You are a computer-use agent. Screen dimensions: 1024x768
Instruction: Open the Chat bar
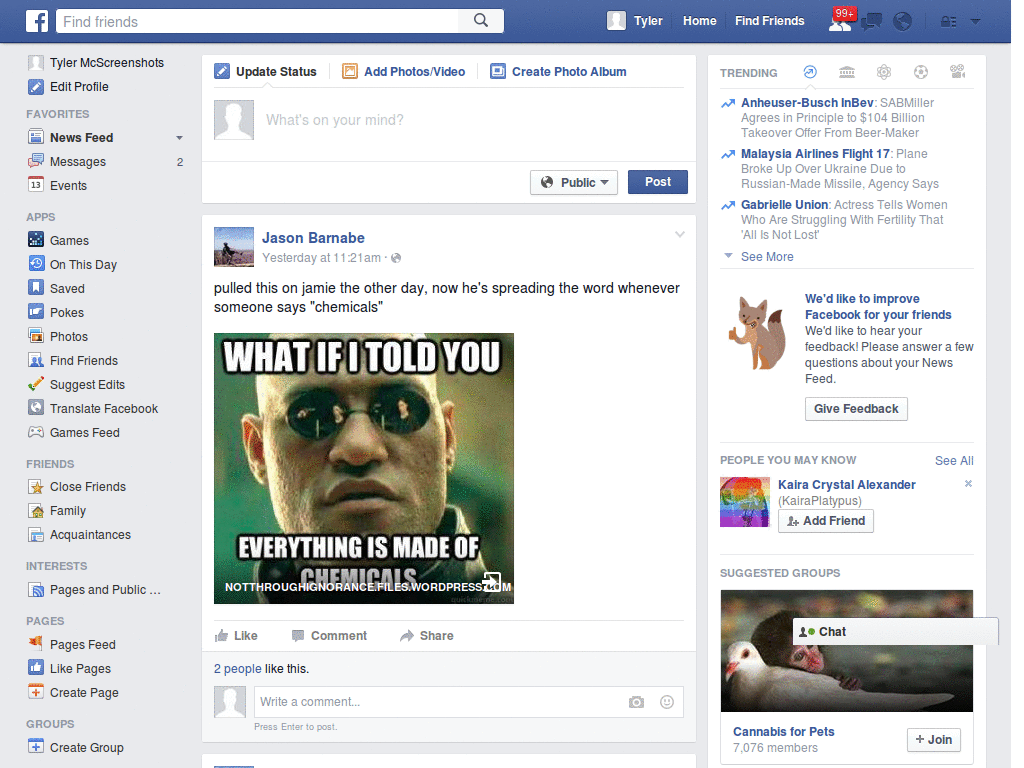click(x=895, y=632)
